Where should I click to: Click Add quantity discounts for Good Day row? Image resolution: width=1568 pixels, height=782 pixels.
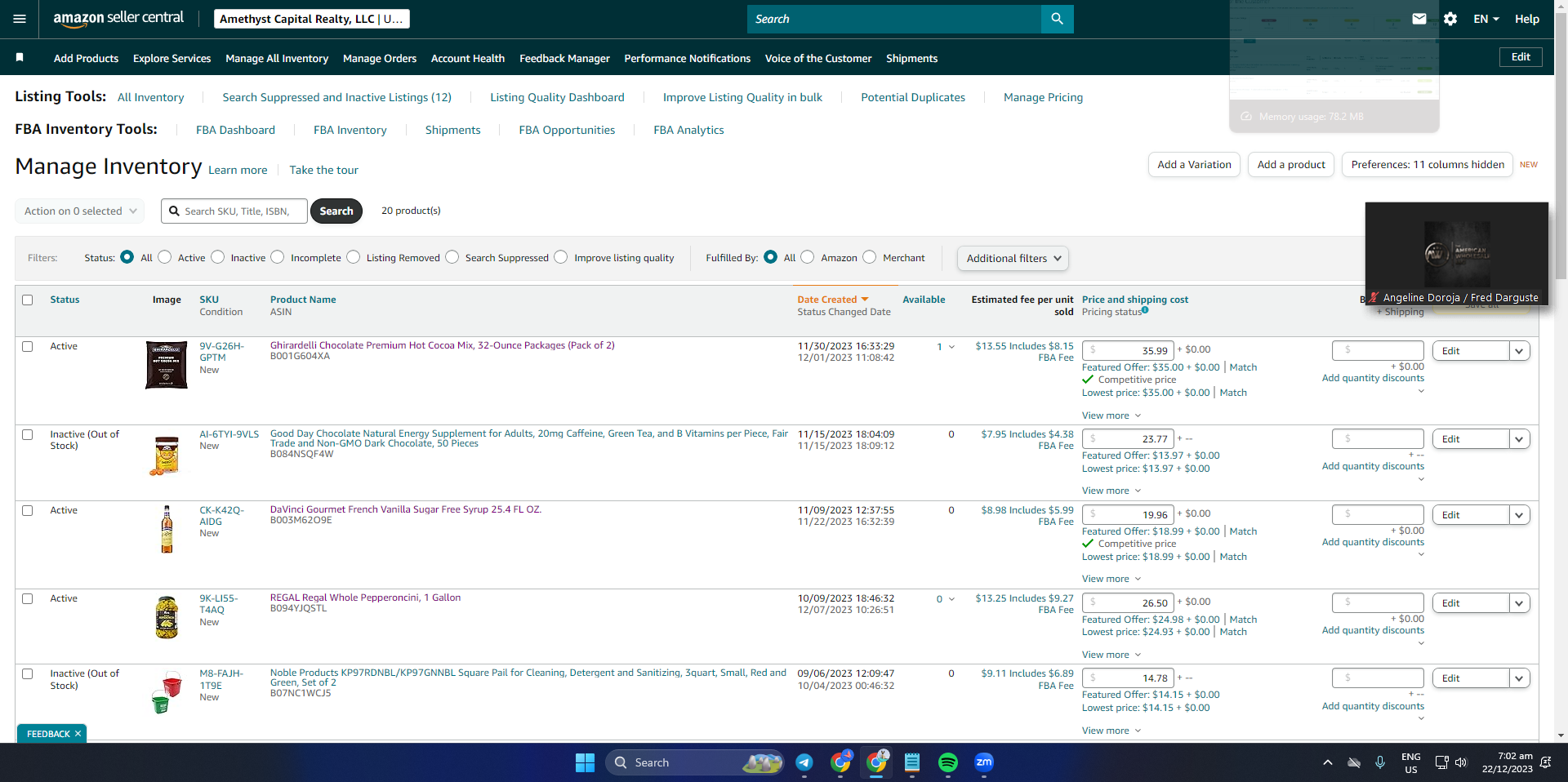pos(1373,466)
